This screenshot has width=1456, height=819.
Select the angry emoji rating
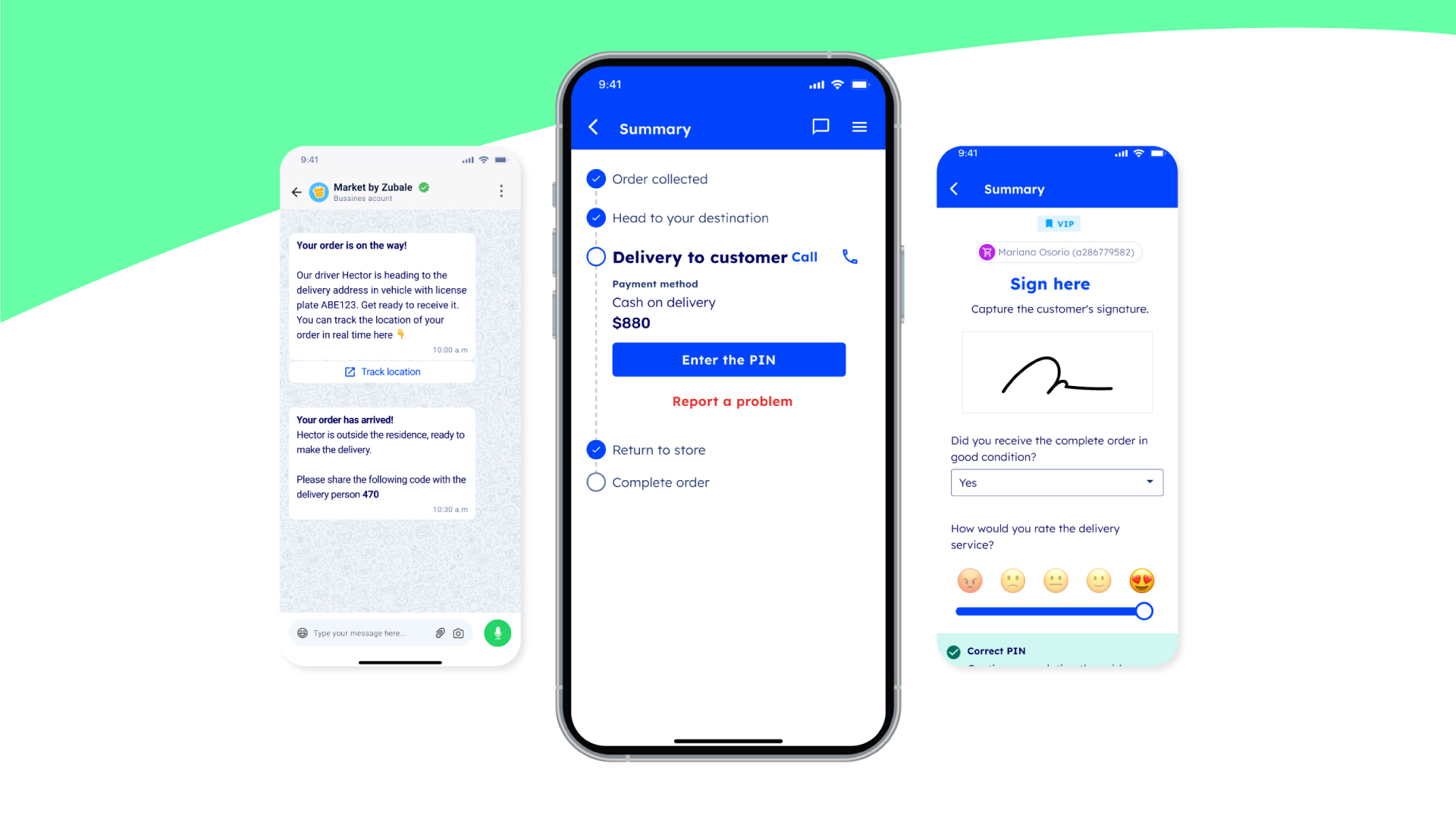[x=969, y=580]
